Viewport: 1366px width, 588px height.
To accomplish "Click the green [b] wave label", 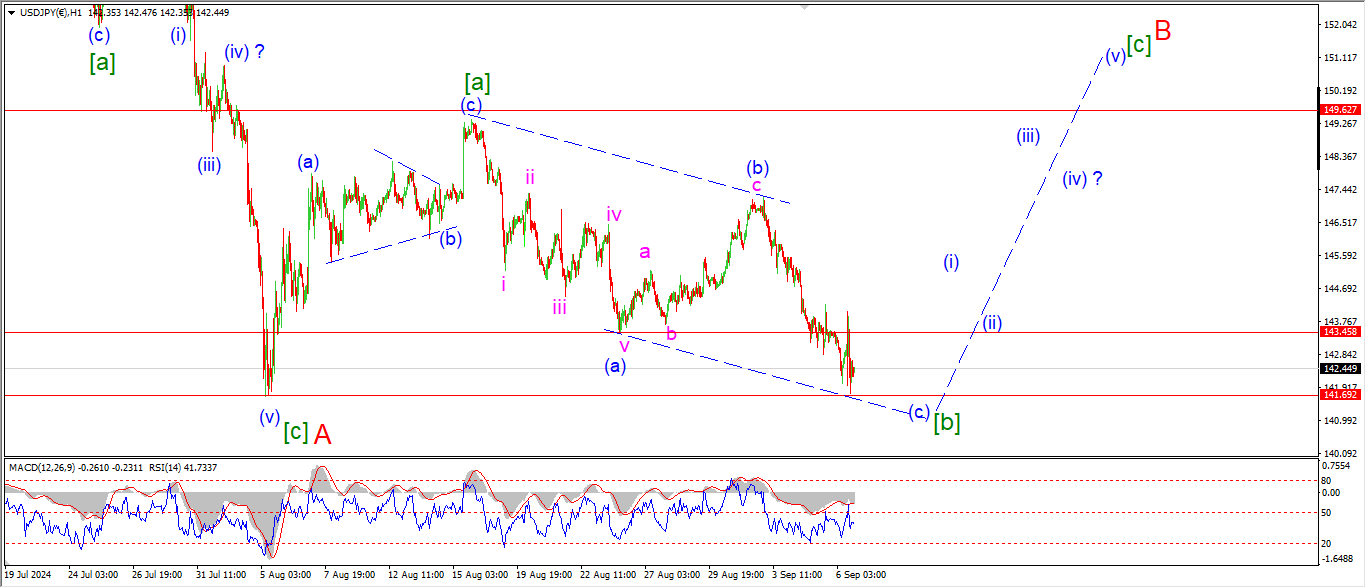I will pos(947,423).
